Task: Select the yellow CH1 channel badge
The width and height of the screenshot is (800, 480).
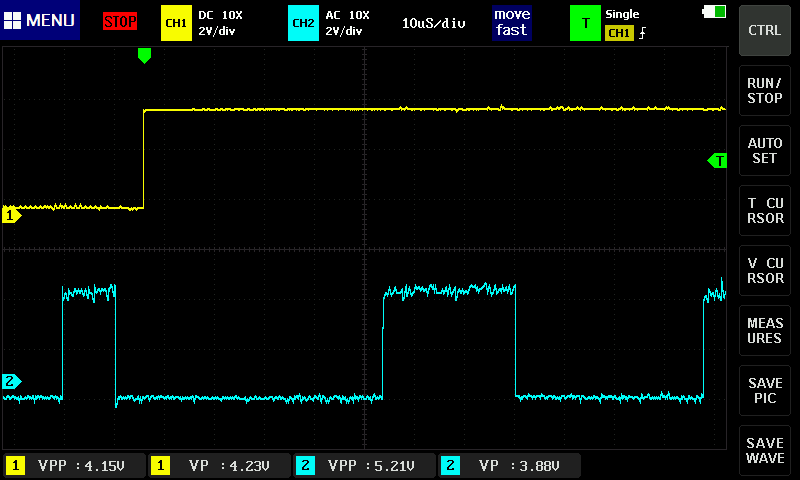Action: coord(176,22)
